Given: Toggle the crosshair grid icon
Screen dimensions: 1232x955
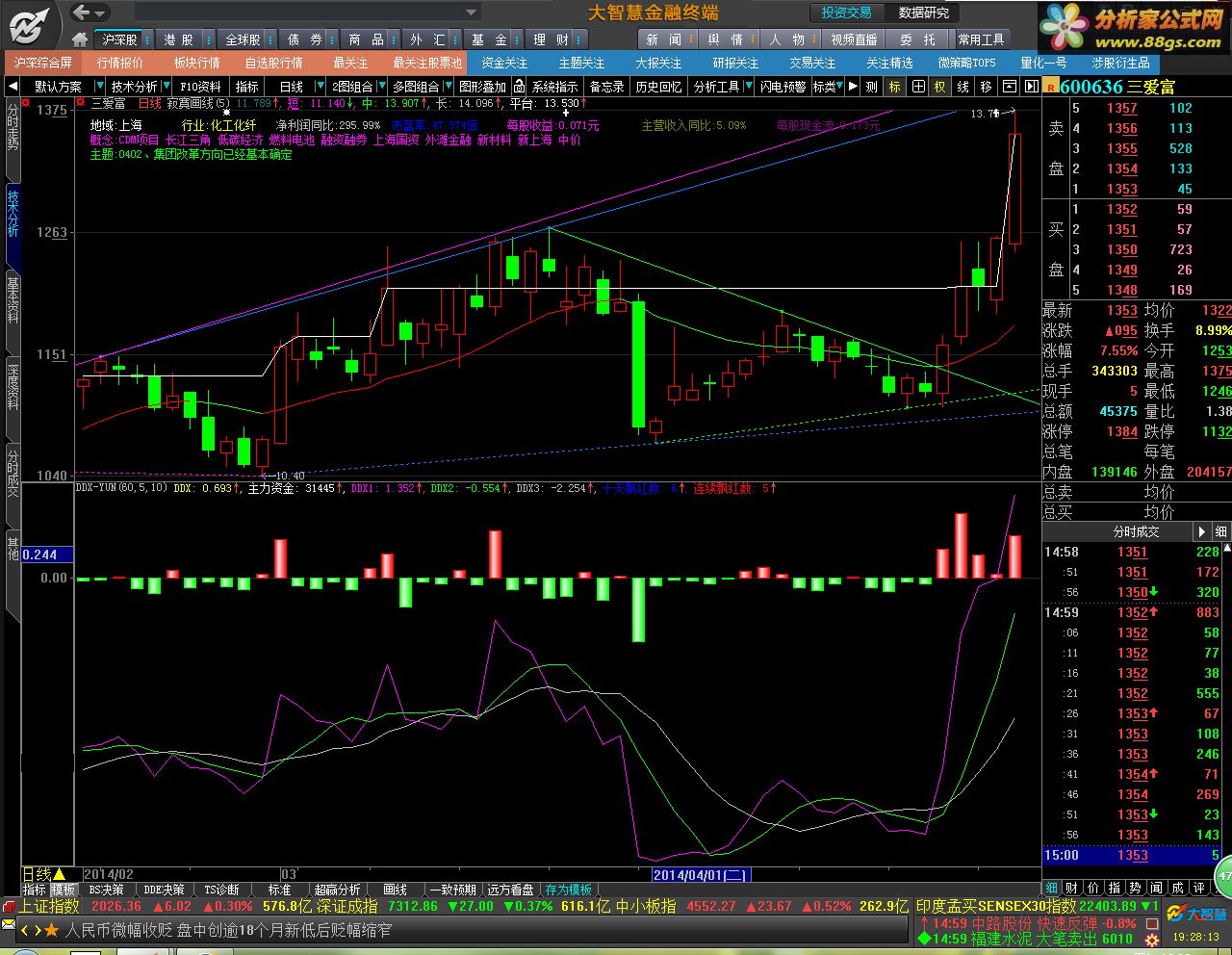Looking at the screenshot, I should [x=918, y=87].
